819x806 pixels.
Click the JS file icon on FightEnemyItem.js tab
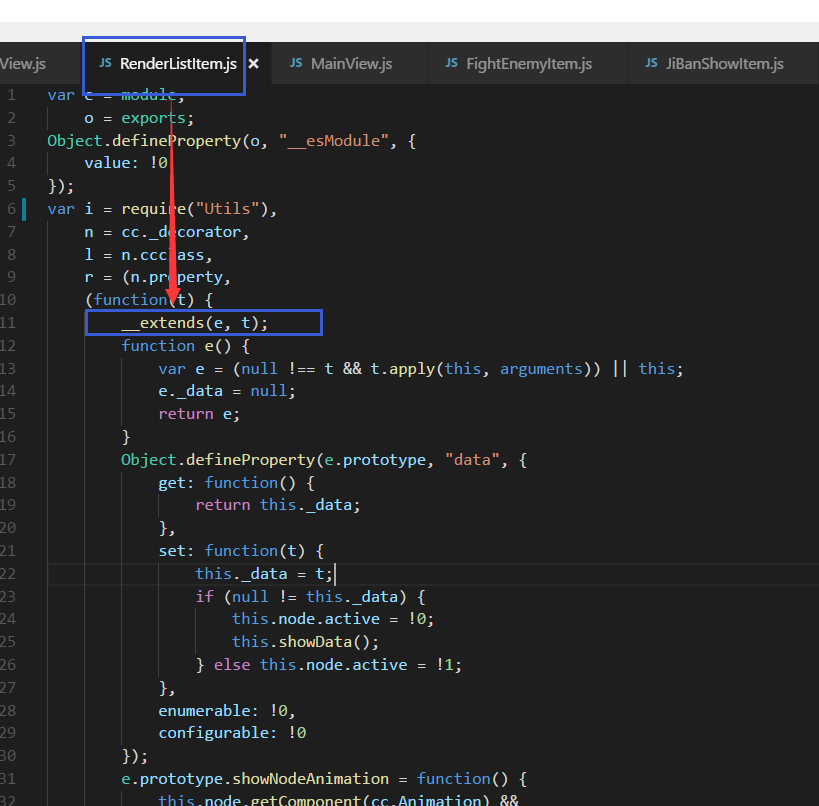click(452, 63)
